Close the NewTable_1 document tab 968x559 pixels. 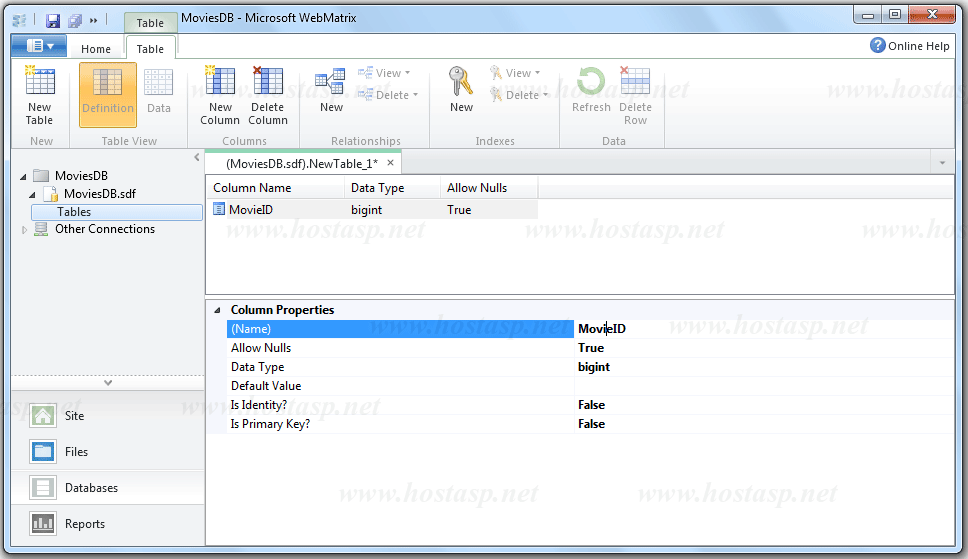(390, 163)
